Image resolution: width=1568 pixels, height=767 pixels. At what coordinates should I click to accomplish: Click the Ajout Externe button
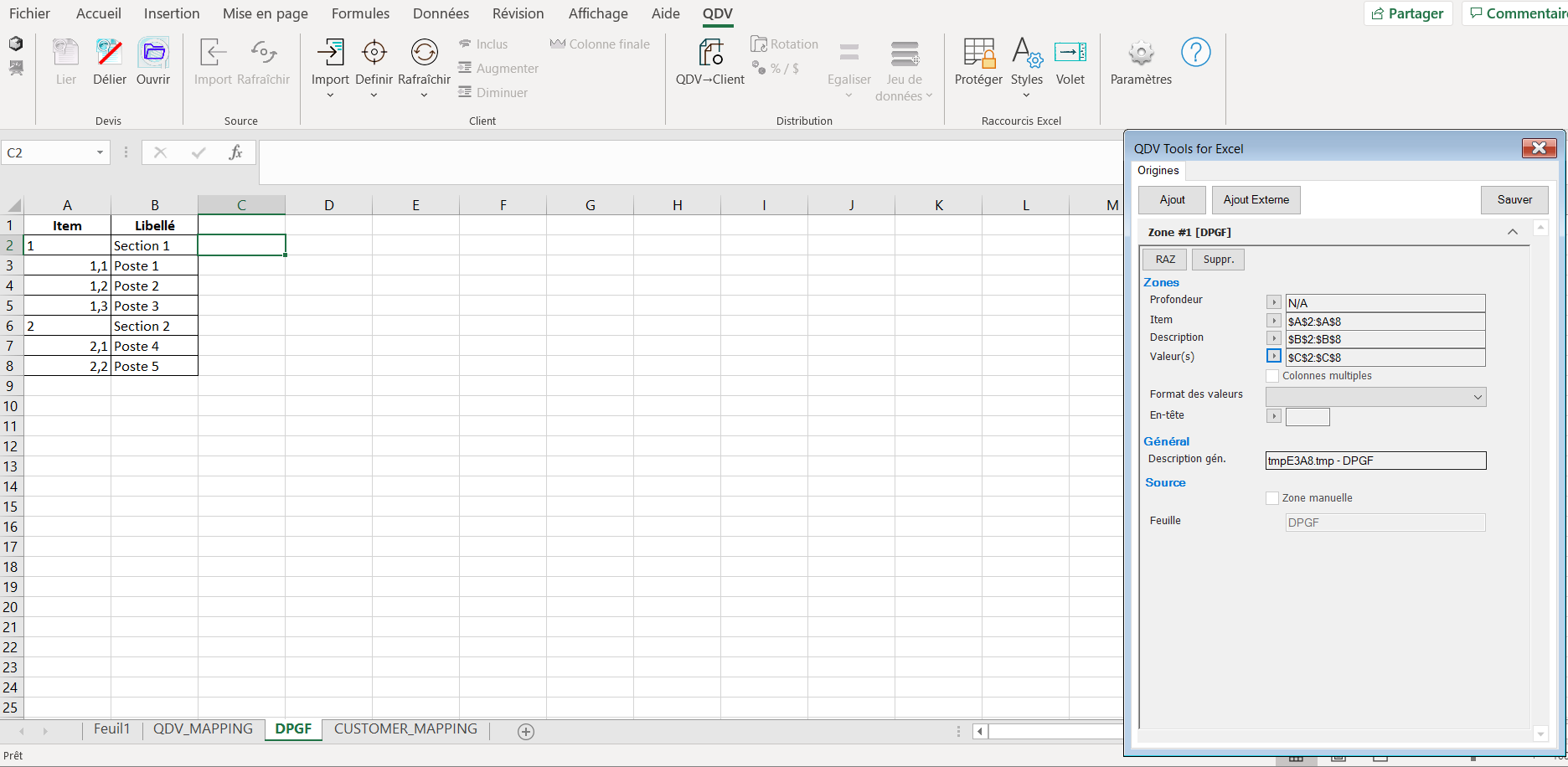[x=1256, y=200]
